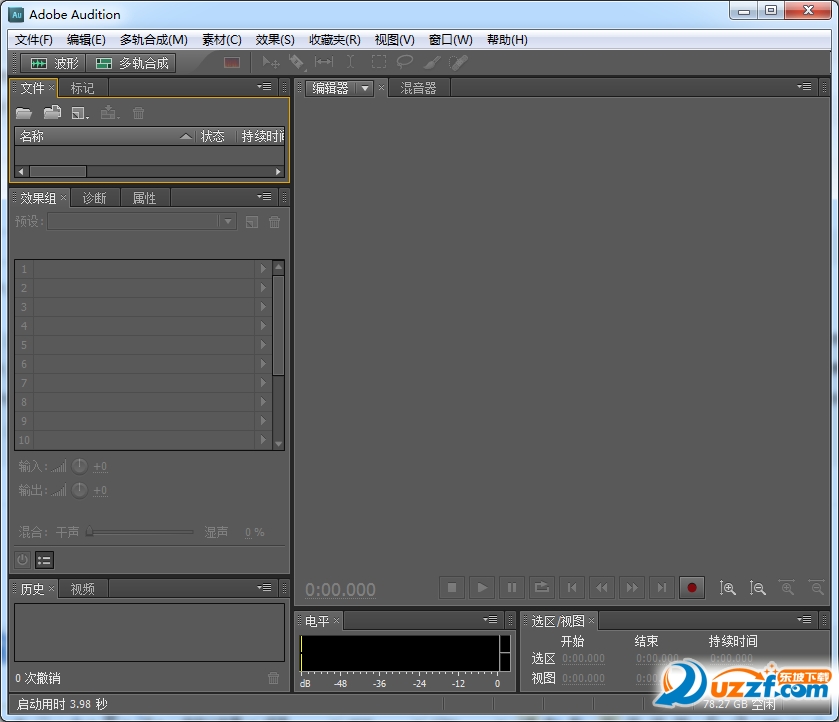Select the Razor cut tool
The height and width of the screenshot is (722, 839).
[x=296, y=63]
